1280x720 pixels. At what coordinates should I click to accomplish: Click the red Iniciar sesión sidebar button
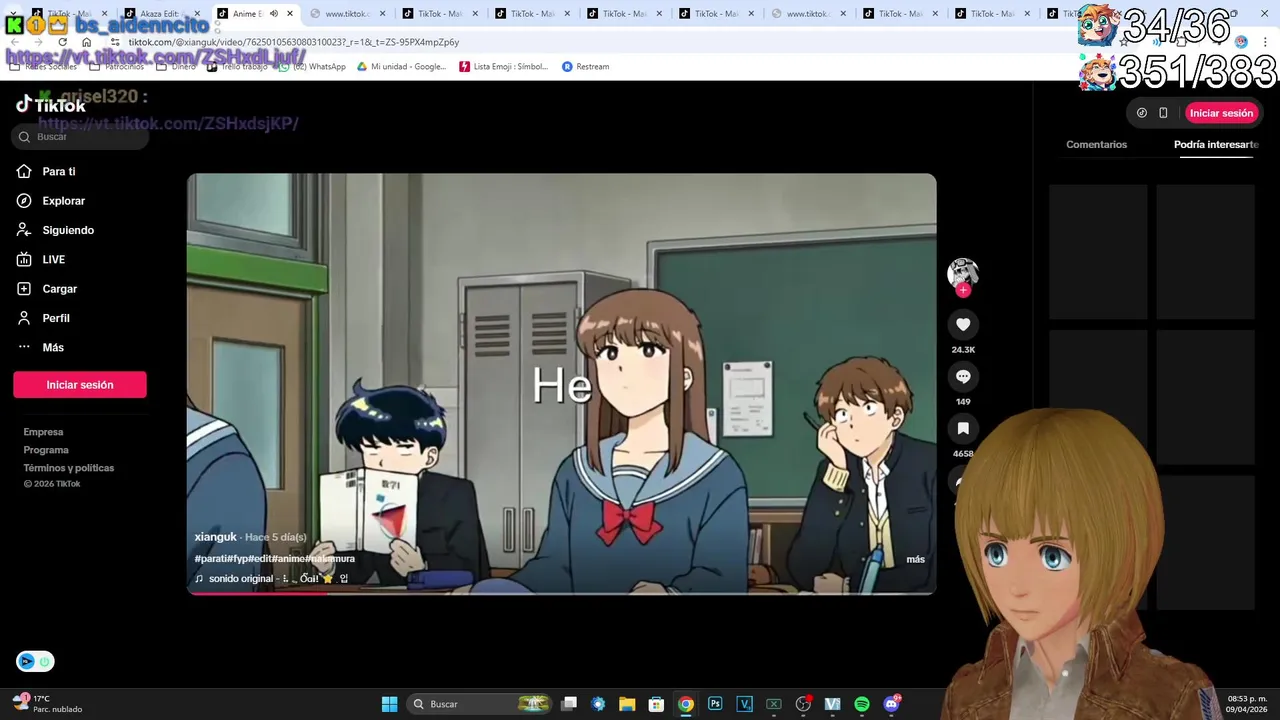click(80, 385)
